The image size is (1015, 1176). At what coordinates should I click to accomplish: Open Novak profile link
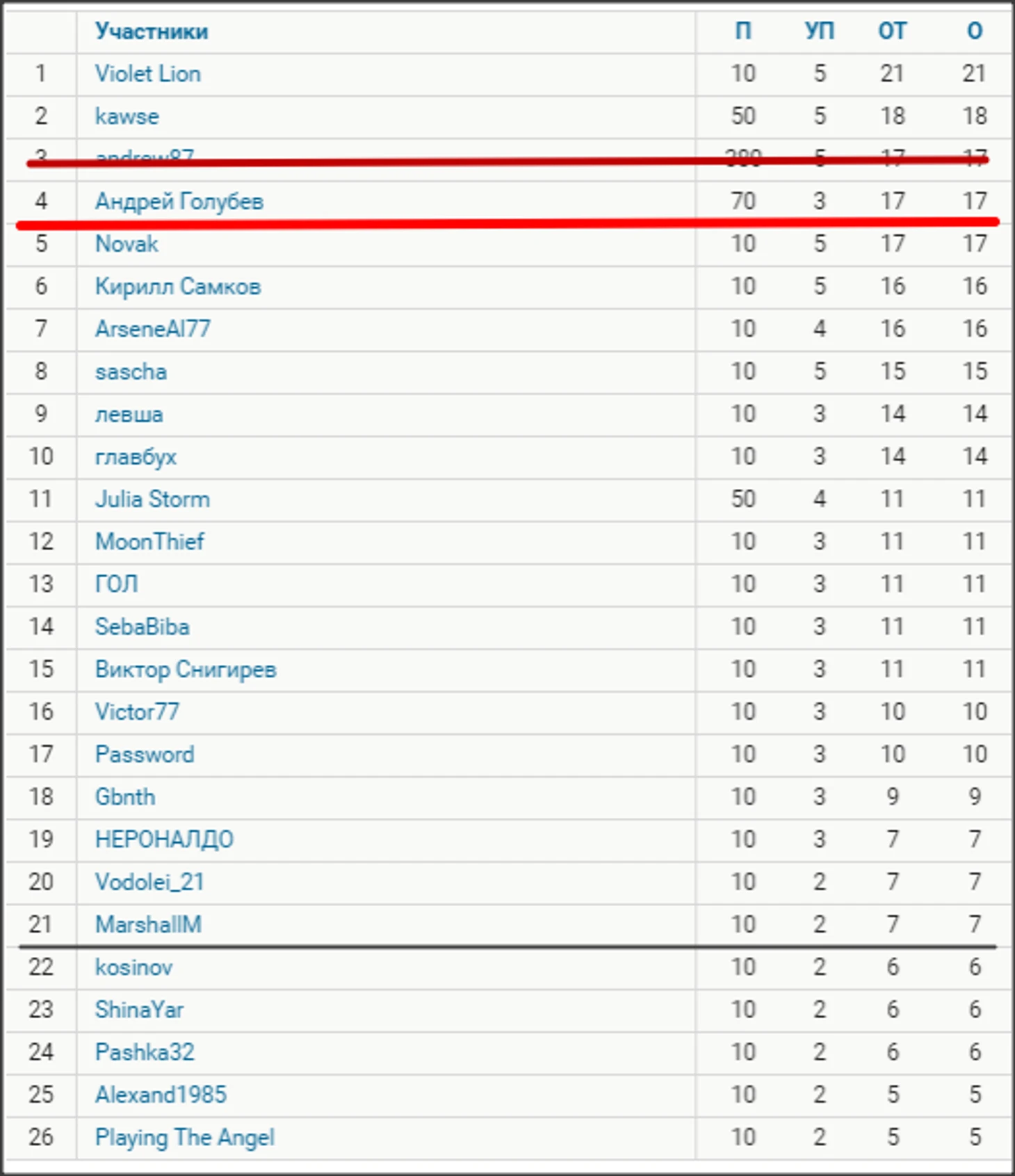[x=127, y=243]
